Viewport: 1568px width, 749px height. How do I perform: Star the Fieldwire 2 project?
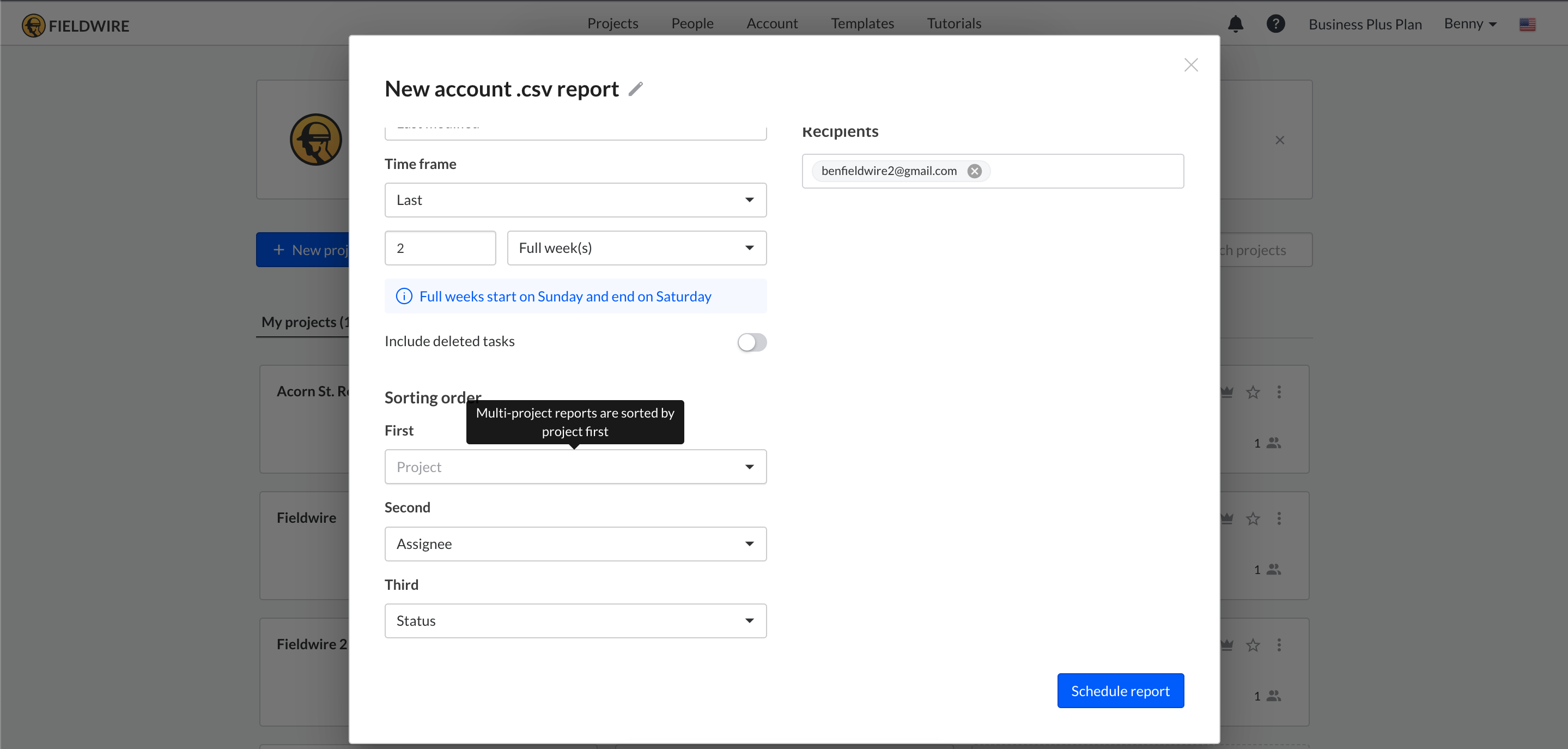coord(1253,645)
